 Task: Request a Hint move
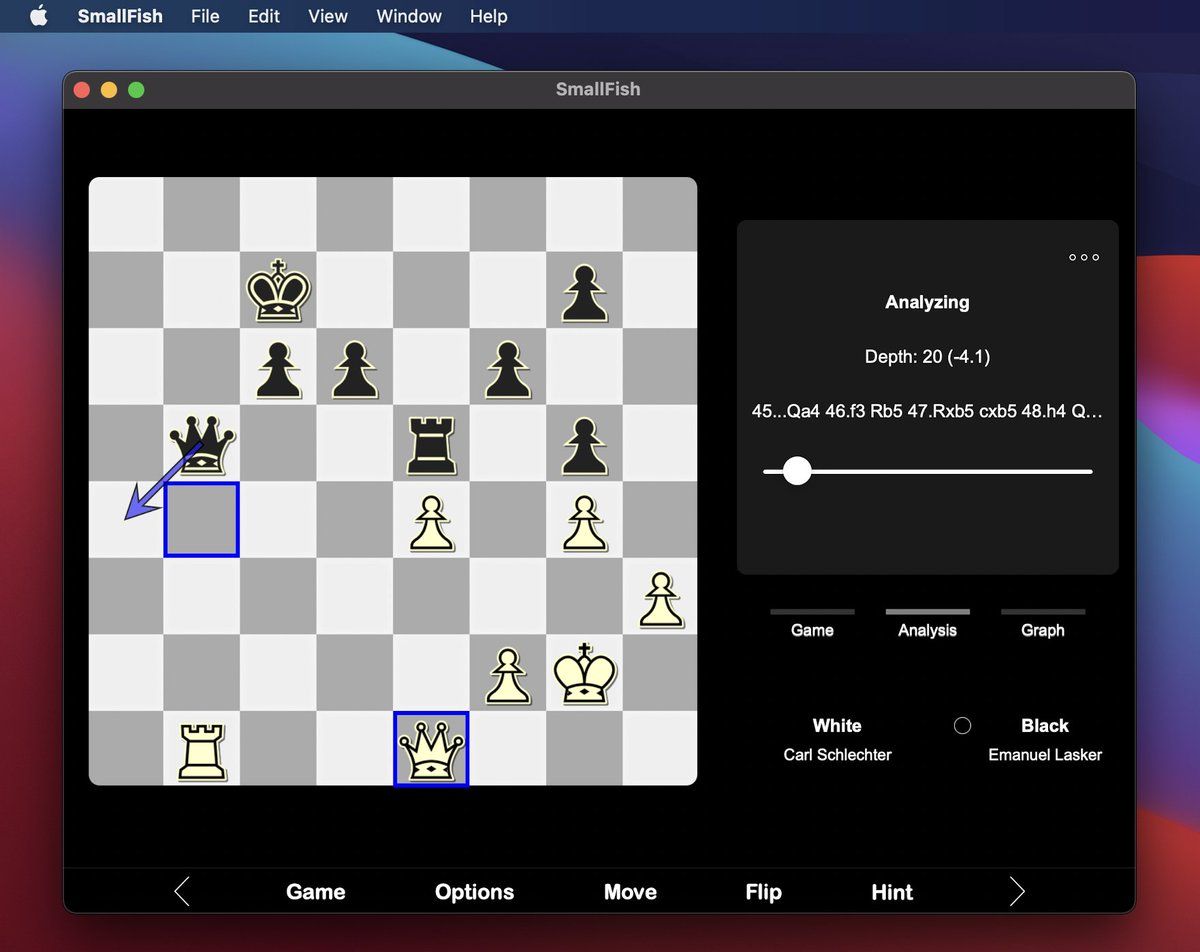891,891
